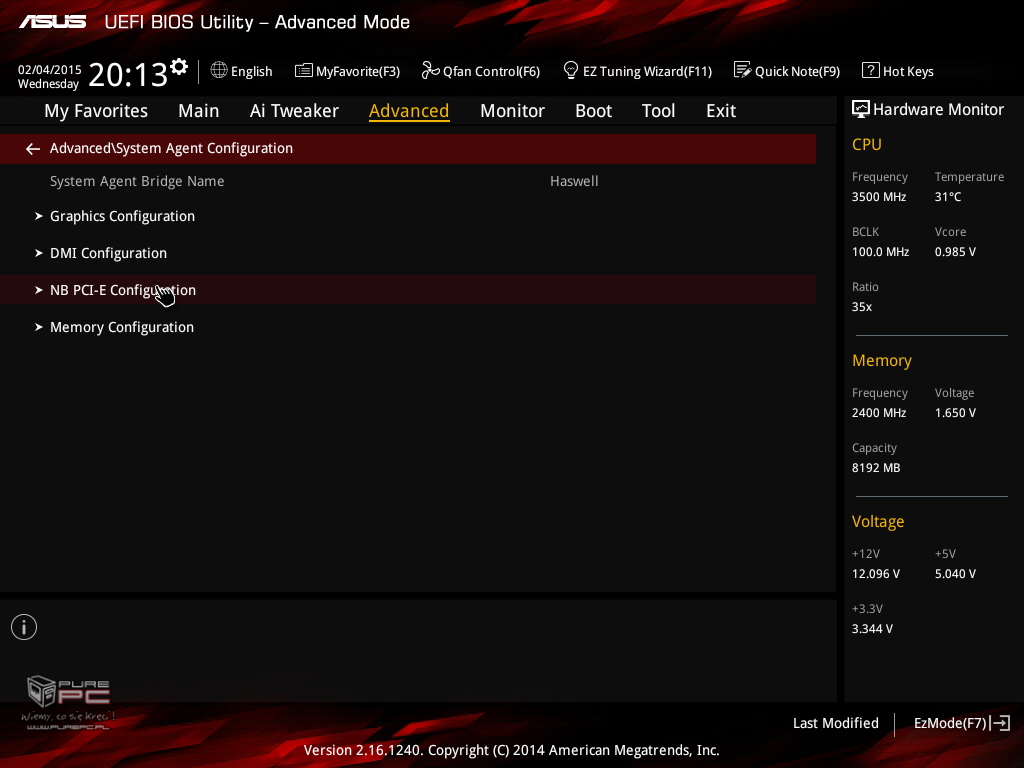
Task: Select the Advanced tab
Action: (409, 111)
